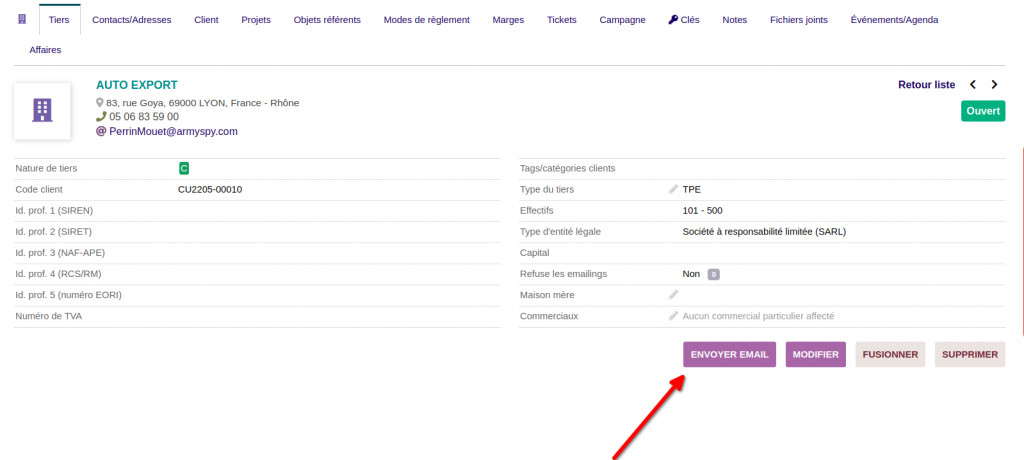This screenshot has width=1024, height=460.
Task: Click the pencil icon next to Maison mère
Action: pyautogui.click(x=673, y=294)
